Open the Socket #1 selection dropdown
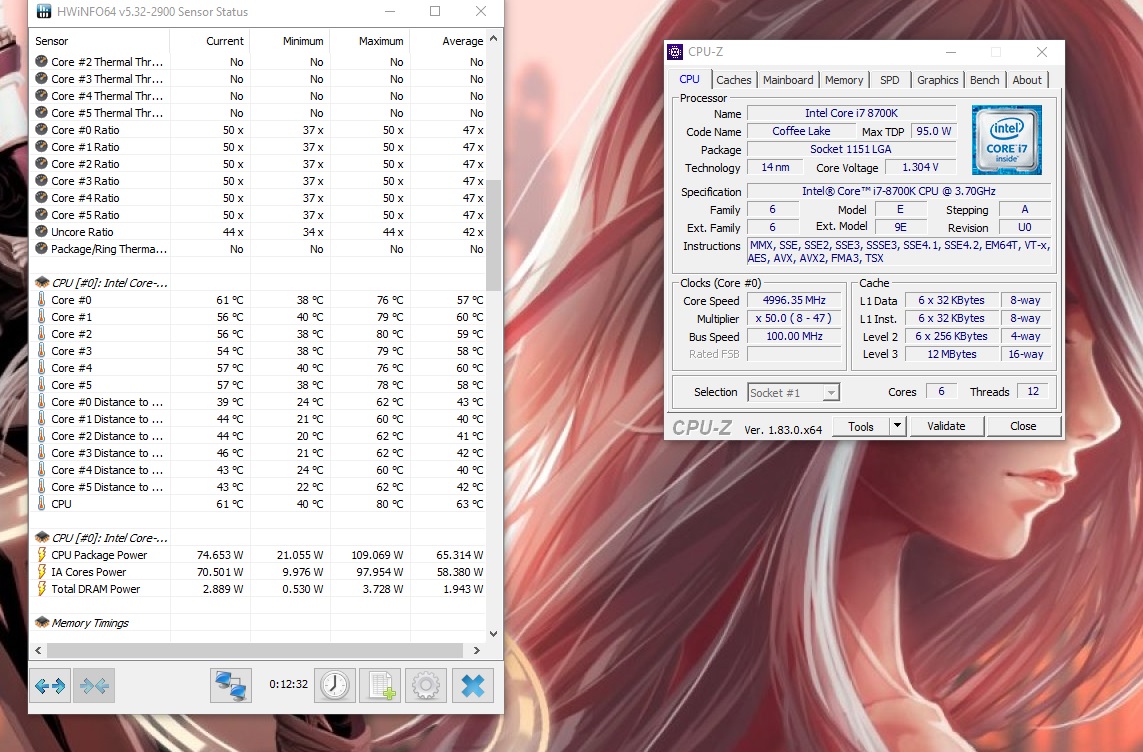Image resolution: width=1143 pixels, height=752 pixels. 794,393
